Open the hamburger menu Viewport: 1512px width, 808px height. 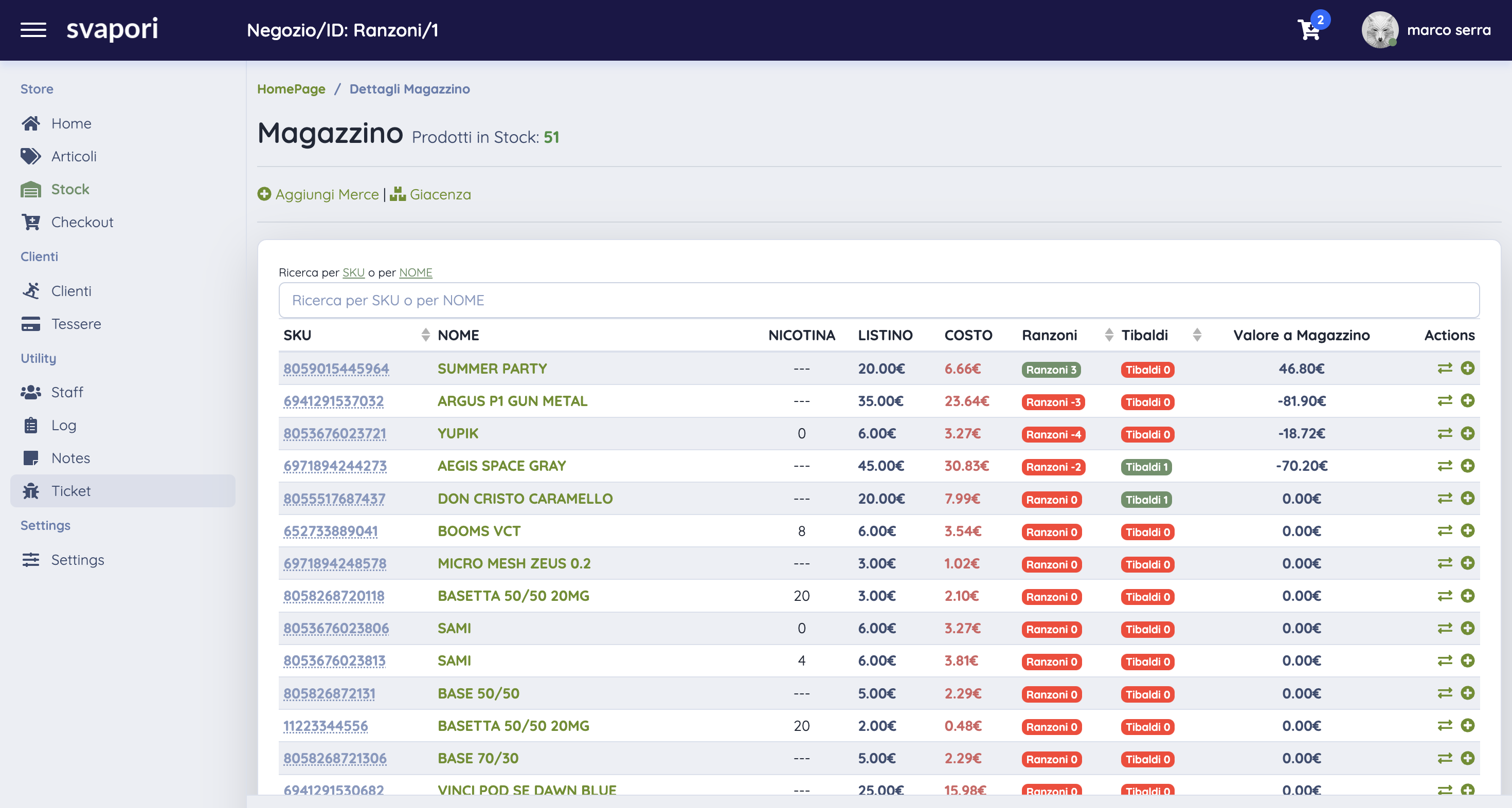tap(33, 30)
